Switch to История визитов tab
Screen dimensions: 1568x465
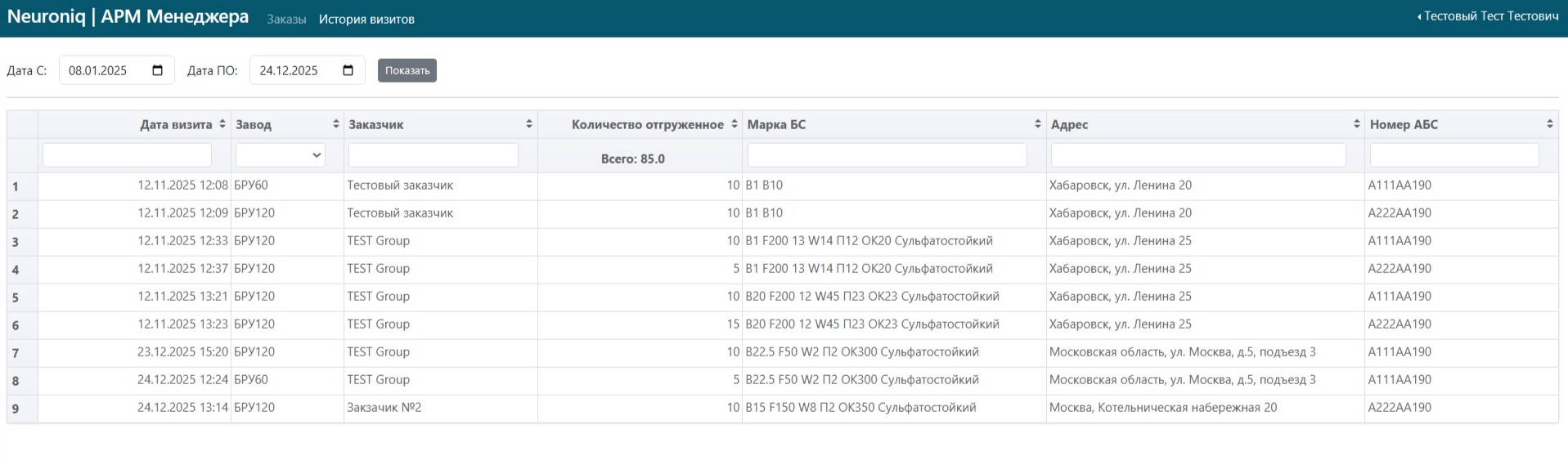(x=366, y=20)
